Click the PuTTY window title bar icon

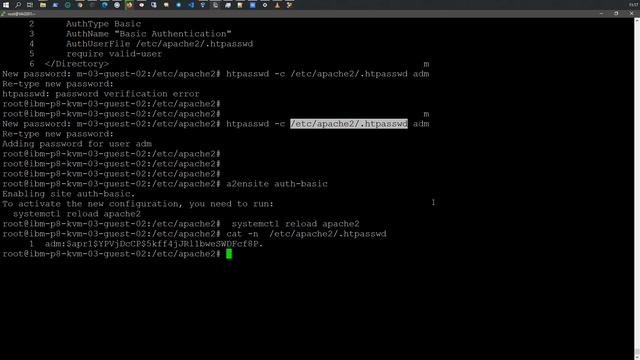pos(3,14)
